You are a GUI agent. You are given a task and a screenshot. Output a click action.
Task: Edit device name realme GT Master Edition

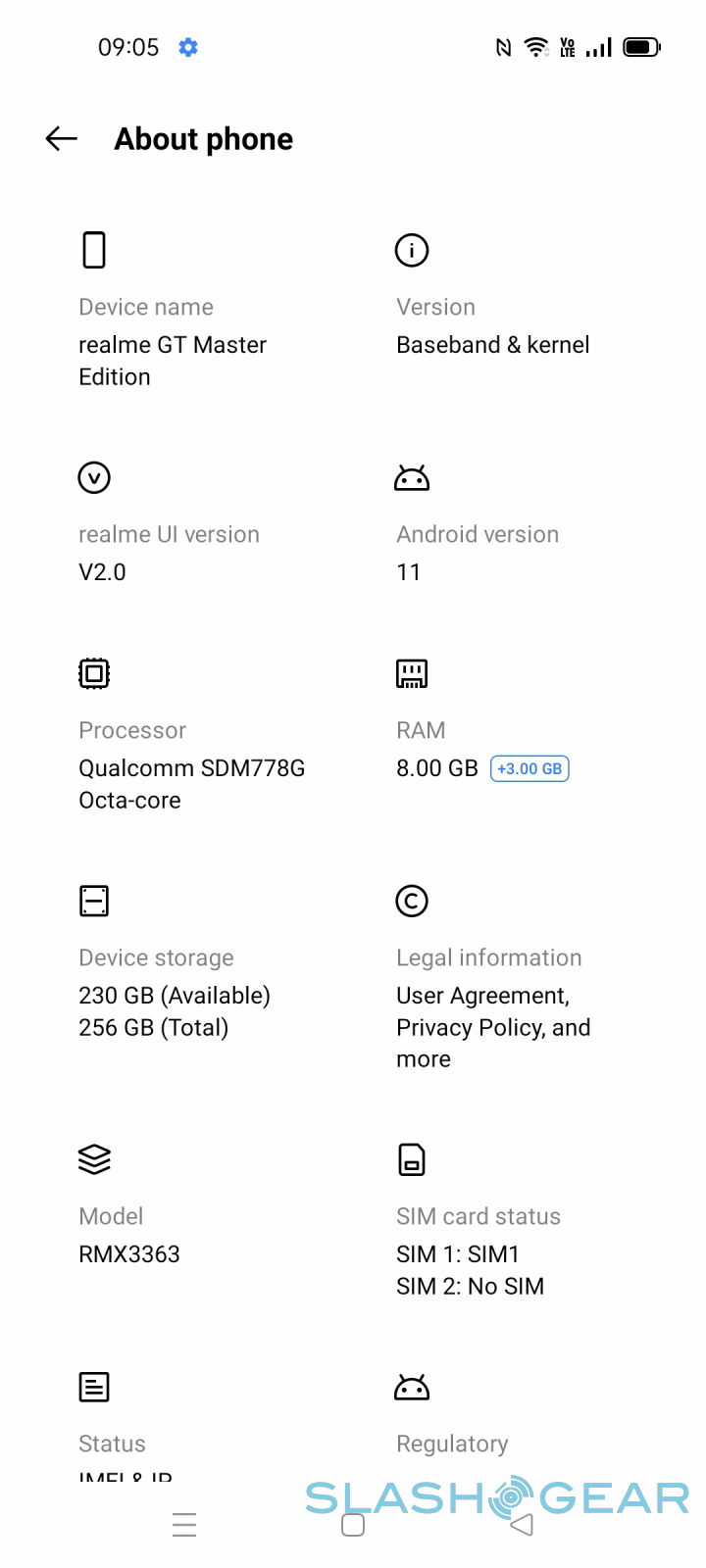(x=173, y=360)
